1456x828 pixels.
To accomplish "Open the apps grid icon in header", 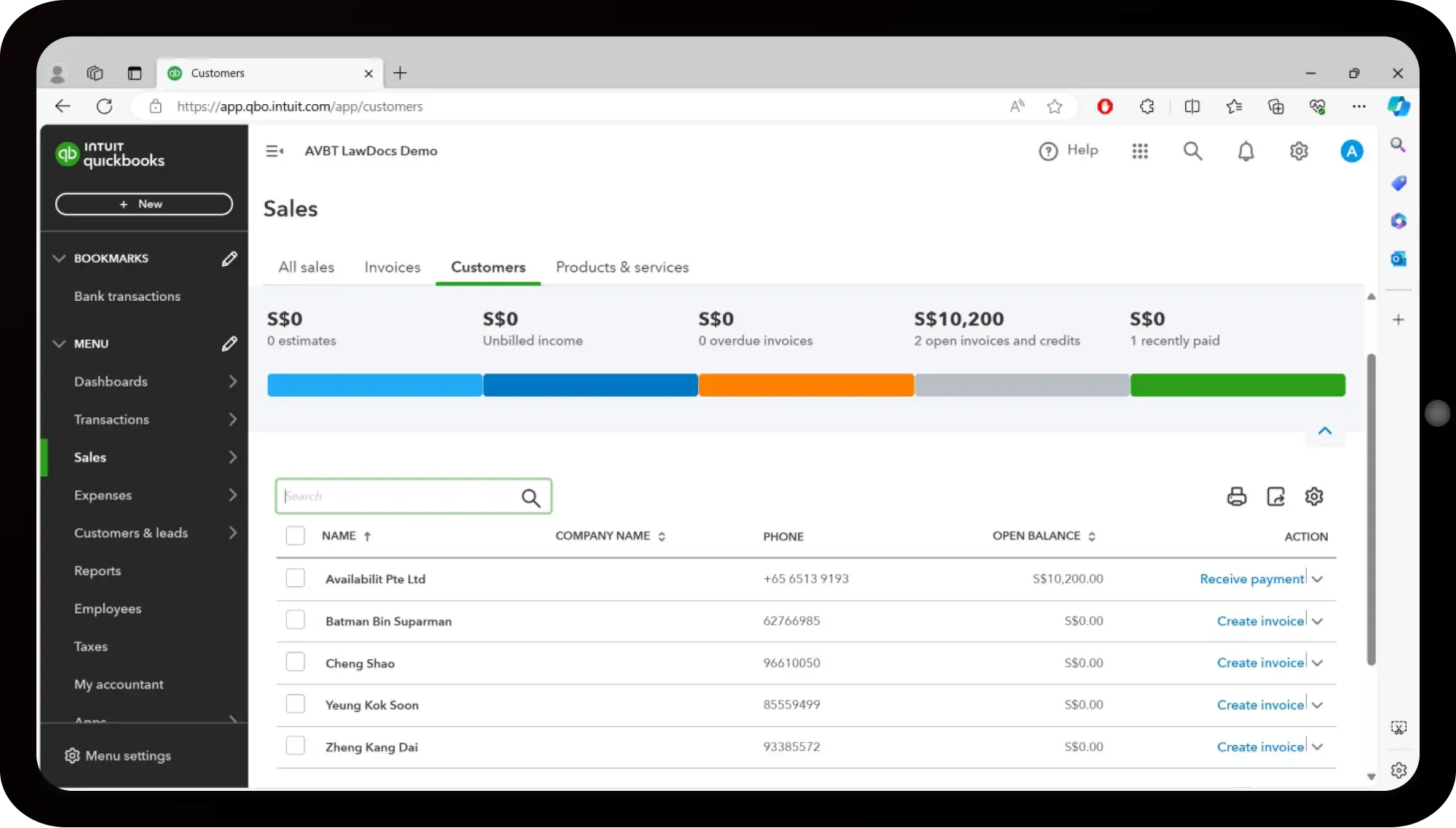I will [x=1140, y=151].
